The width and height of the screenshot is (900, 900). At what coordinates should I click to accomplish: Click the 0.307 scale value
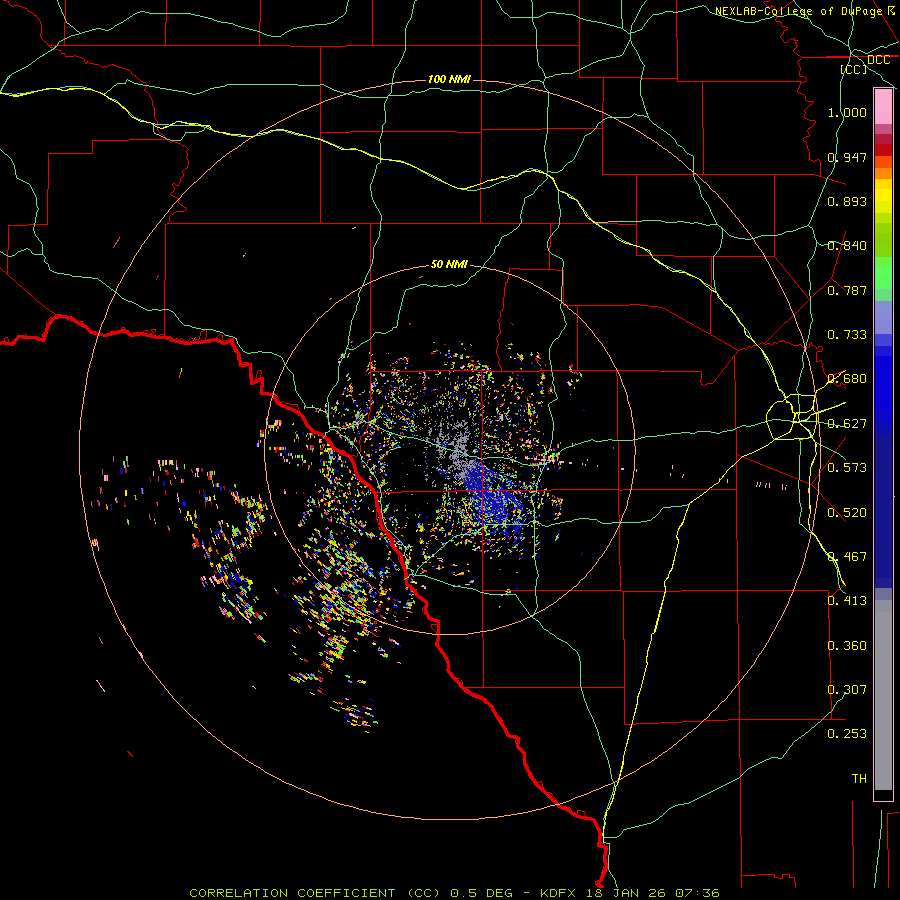coord(847,690)
